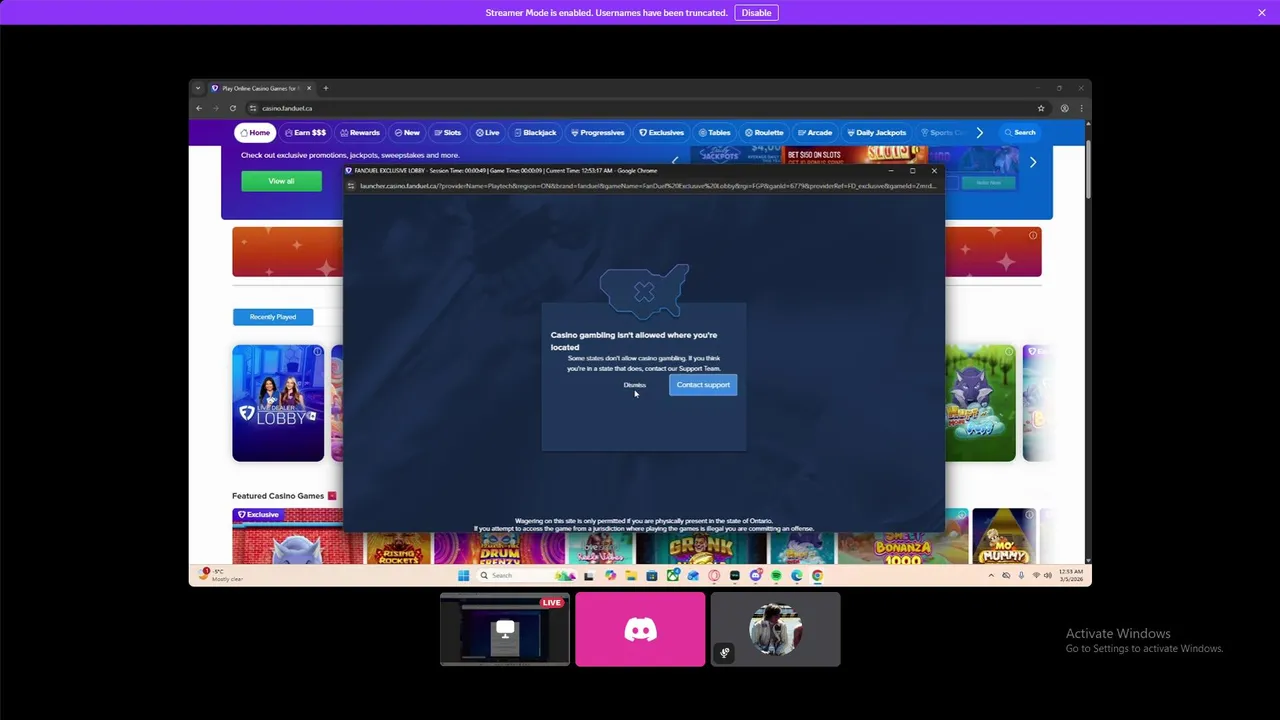Open Spotify from the taskbar
This screenshot has height=720, width=1280.
tap(776, 575)
